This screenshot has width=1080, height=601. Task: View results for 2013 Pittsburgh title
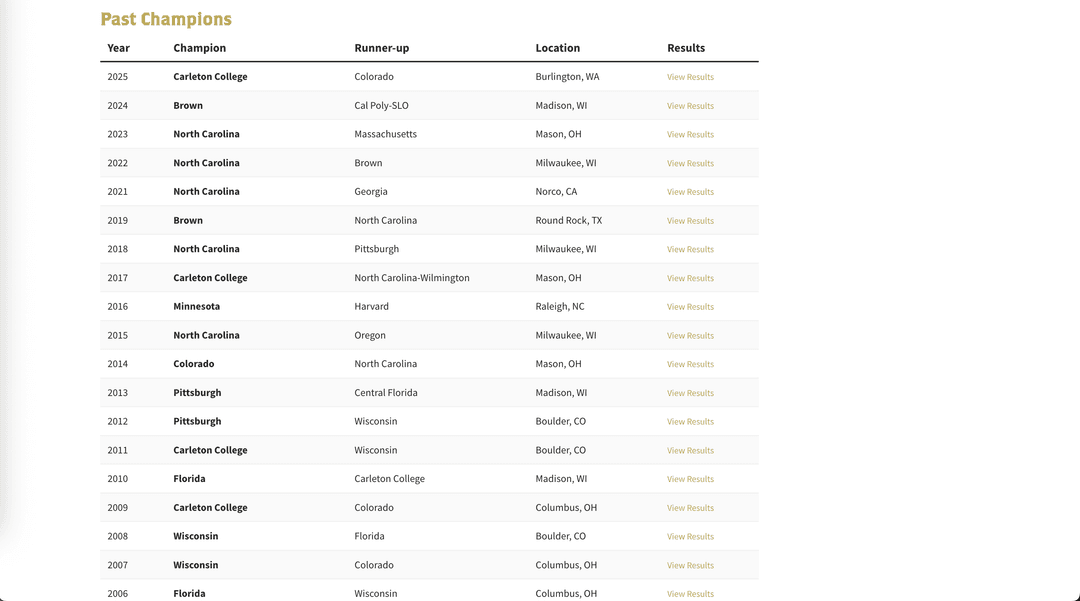point(690,393)
